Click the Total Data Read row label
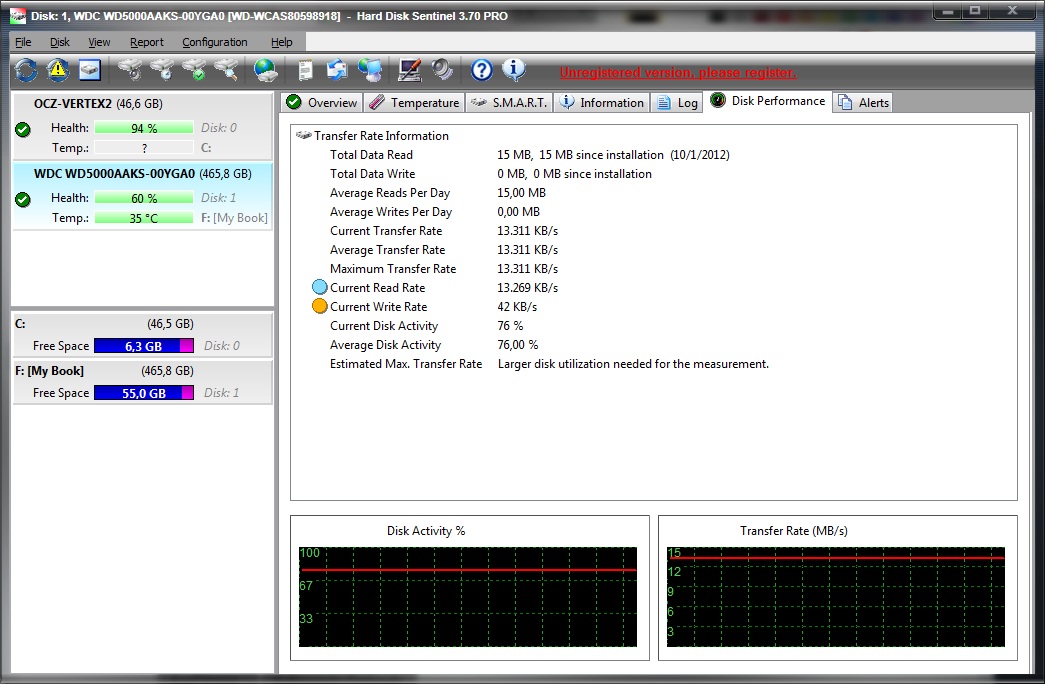 pos(371,155)
